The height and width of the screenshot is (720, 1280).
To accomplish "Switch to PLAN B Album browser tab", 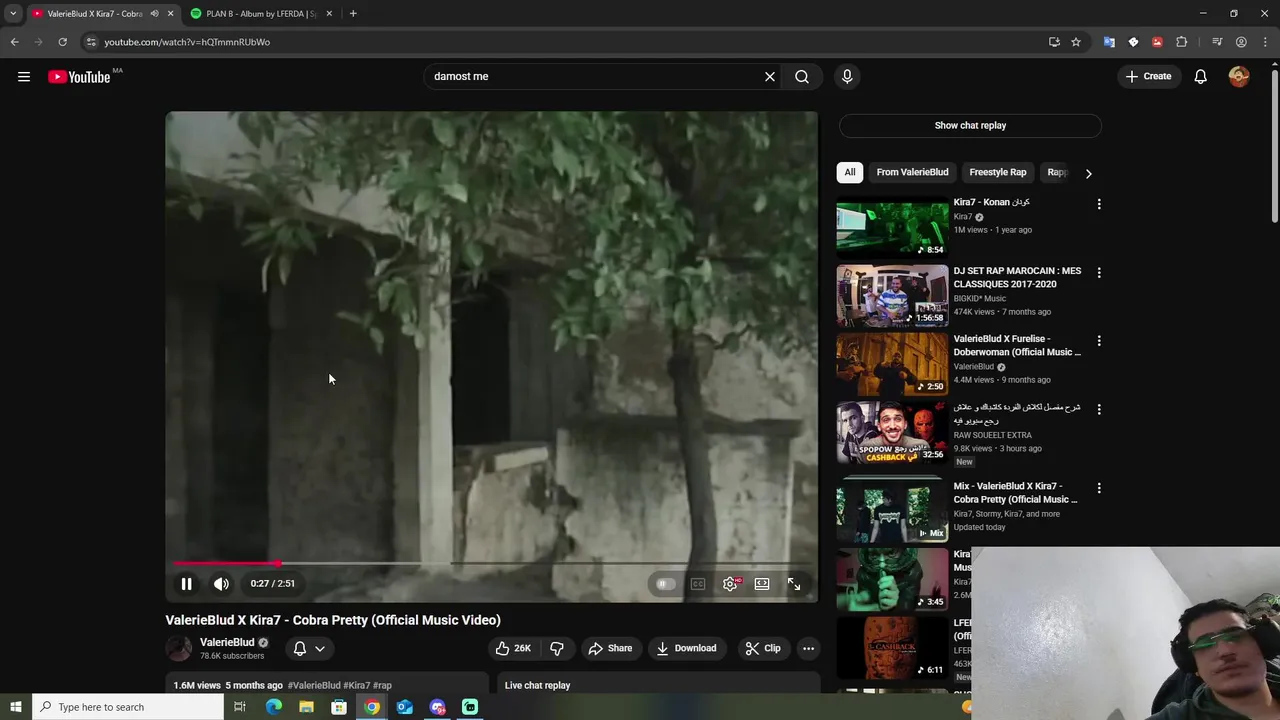I will (x=260, y=14).
